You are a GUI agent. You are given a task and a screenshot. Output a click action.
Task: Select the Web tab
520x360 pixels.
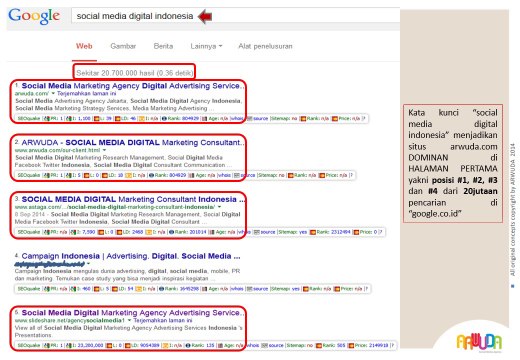coord(84,46)
